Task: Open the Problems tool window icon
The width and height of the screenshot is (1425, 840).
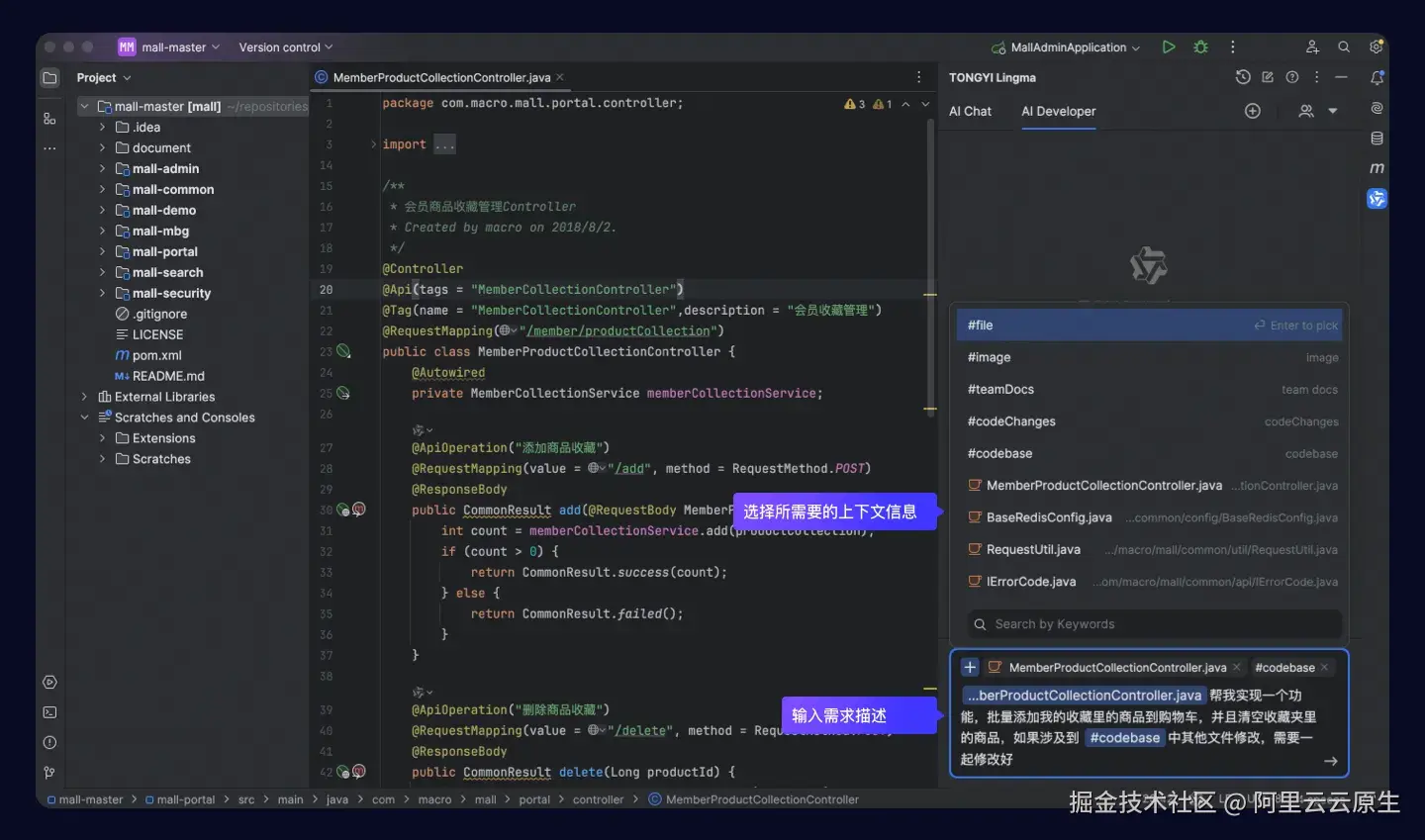Action: click(49, 742)
